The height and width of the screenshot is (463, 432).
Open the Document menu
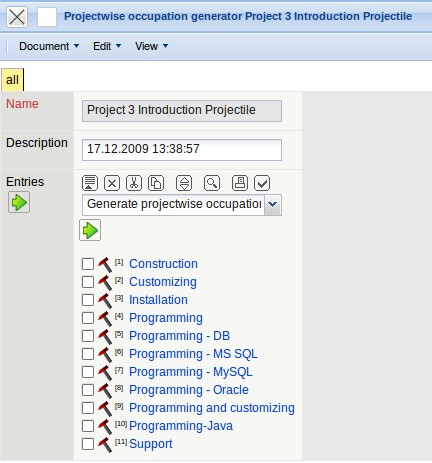coord(49,46)
